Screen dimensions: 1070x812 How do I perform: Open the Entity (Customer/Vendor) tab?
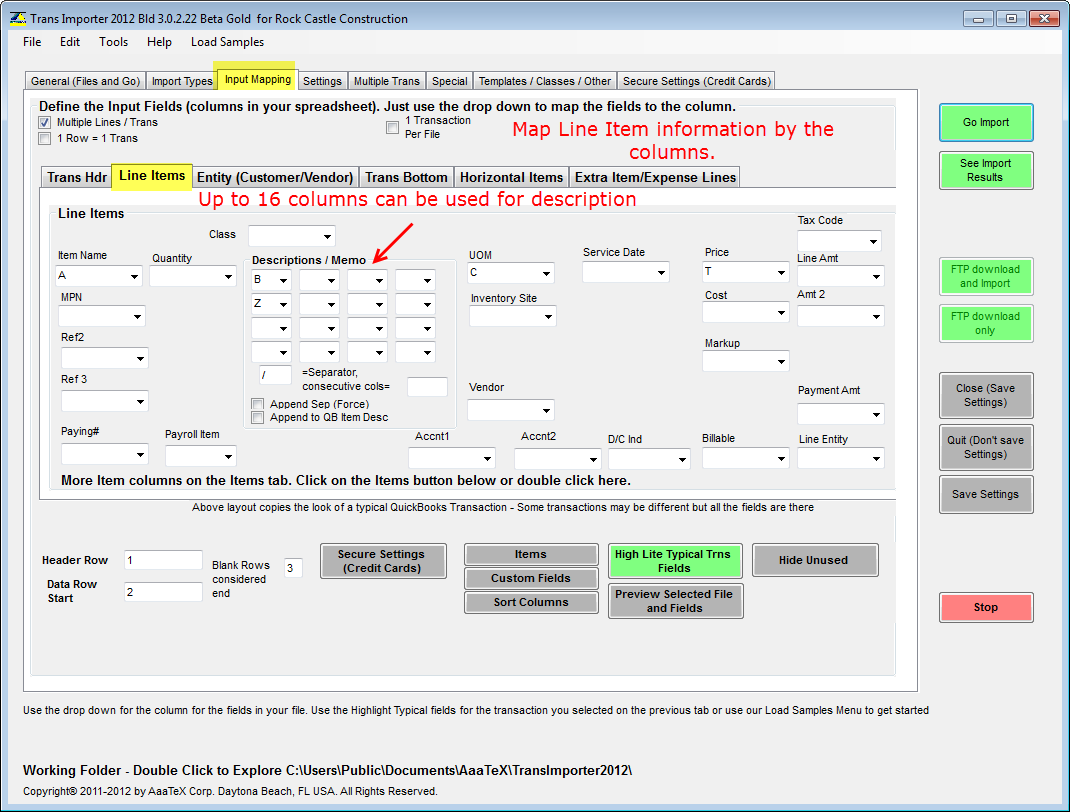pyautogui.click(x=275, y=177)
